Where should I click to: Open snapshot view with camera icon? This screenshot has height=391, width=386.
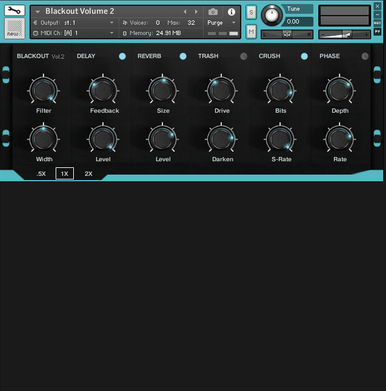tap(213, 12)
